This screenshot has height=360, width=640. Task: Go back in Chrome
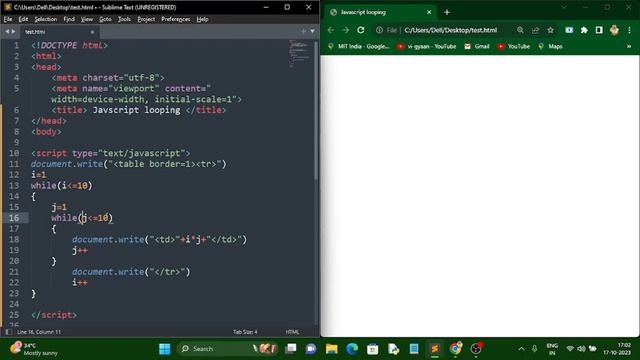coord(331,30)
